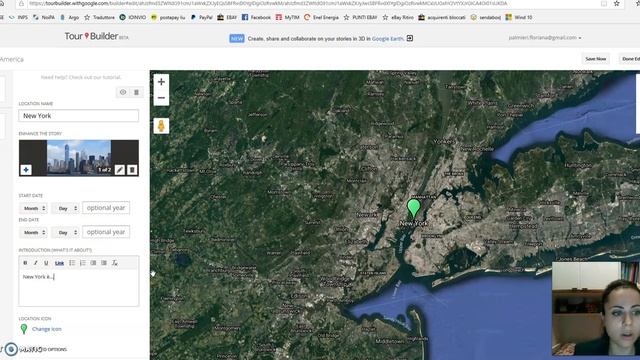Open the NoiPA bookmark
Viewport: 640px width, 360px height.
point(44,18)
